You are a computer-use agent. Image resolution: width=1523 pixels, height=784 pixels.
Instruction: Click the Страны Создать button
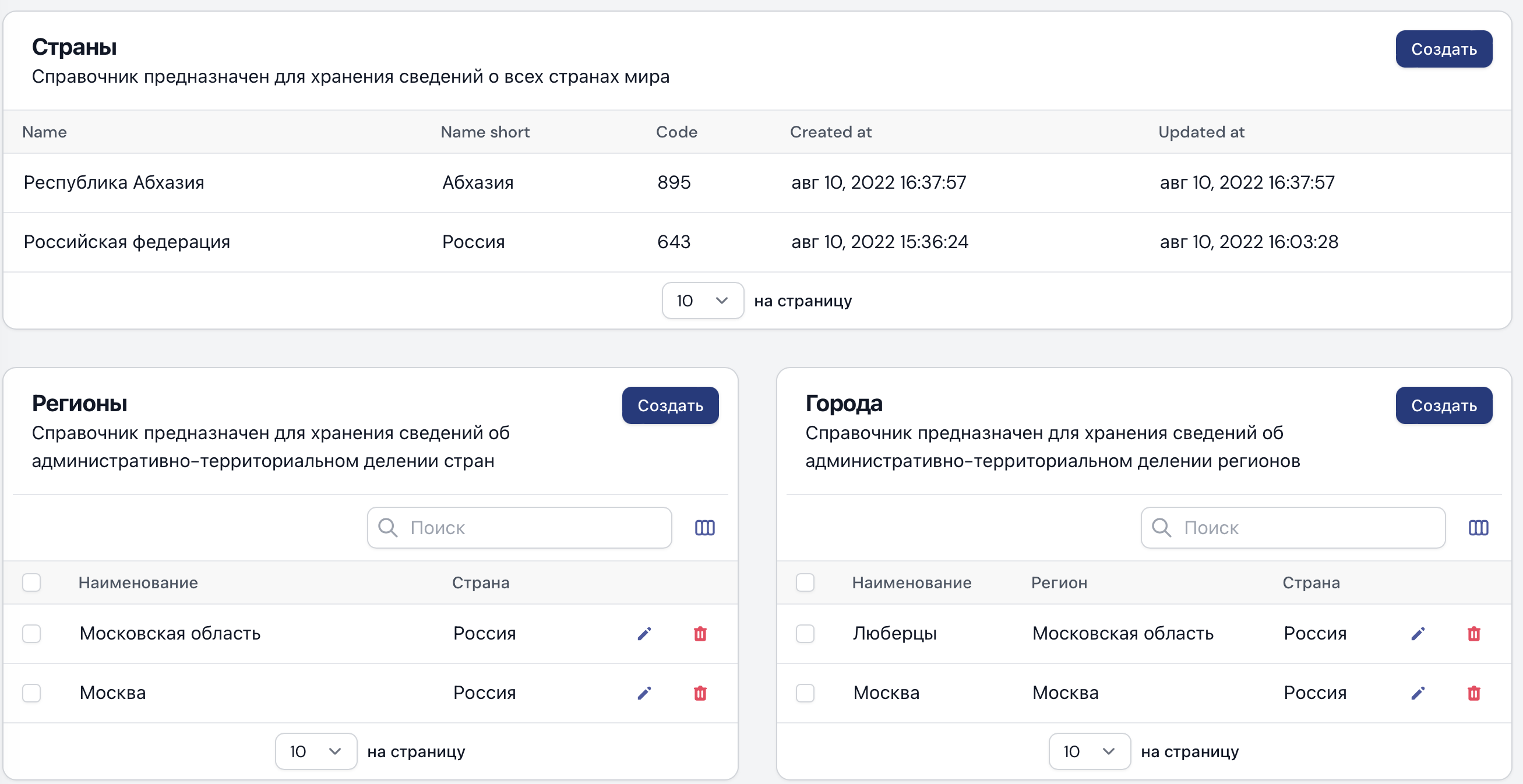1443,49
